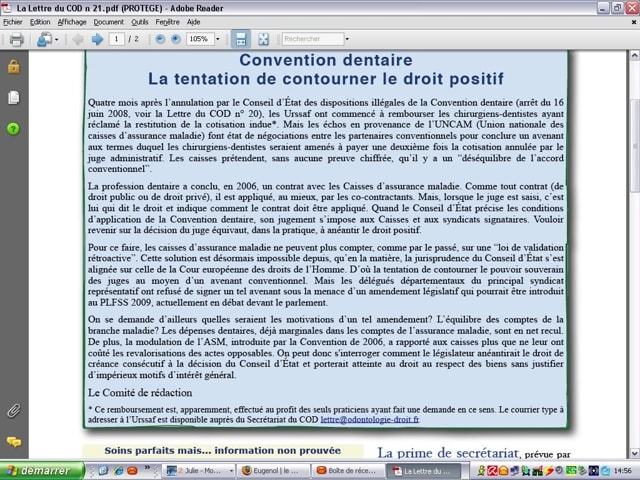640x480 pixels.
Task: Go to the next page arrow
Action: pos(97,39)
